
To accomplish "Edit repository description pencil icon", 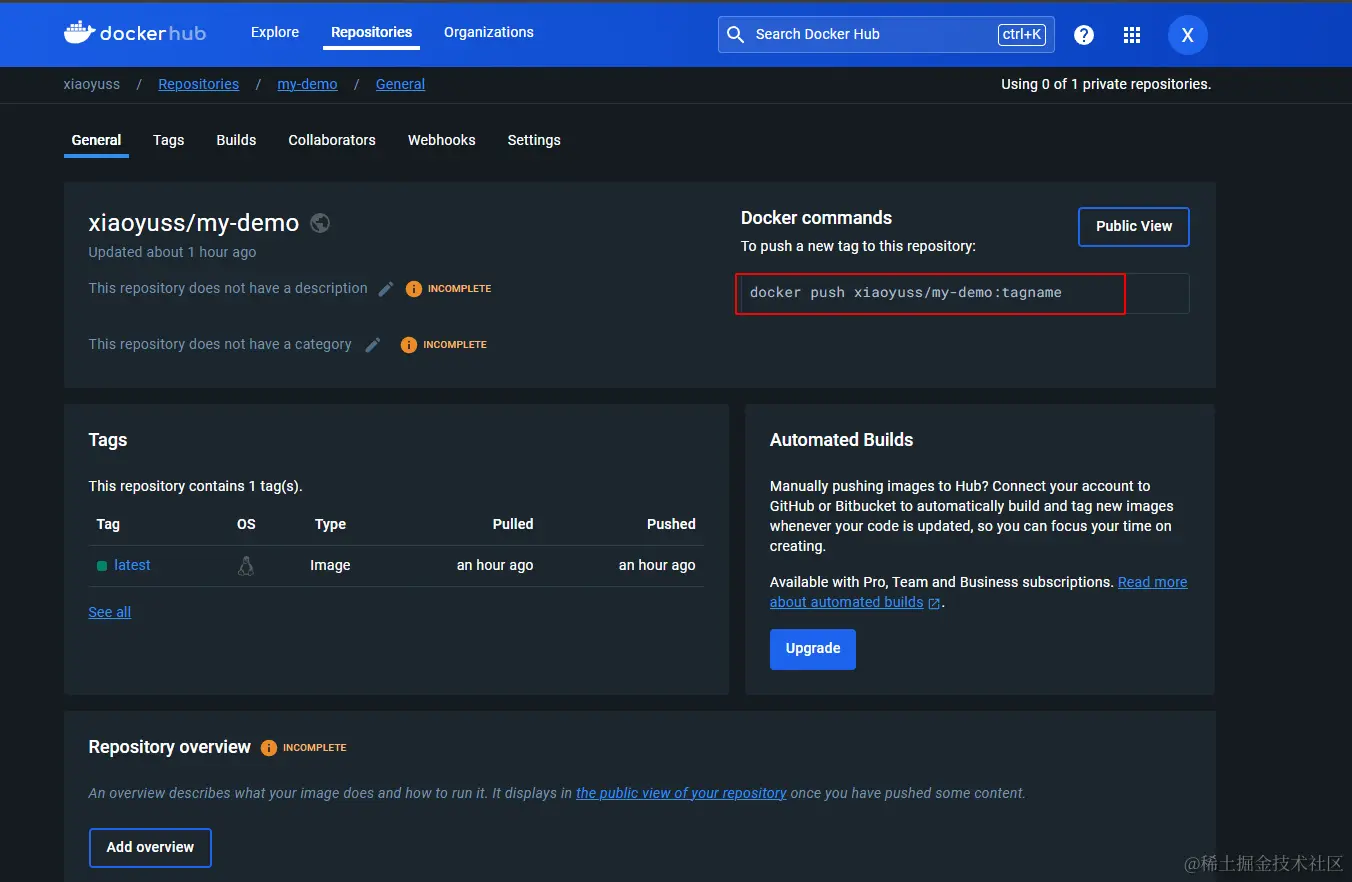I will click(x=386, y=289).
